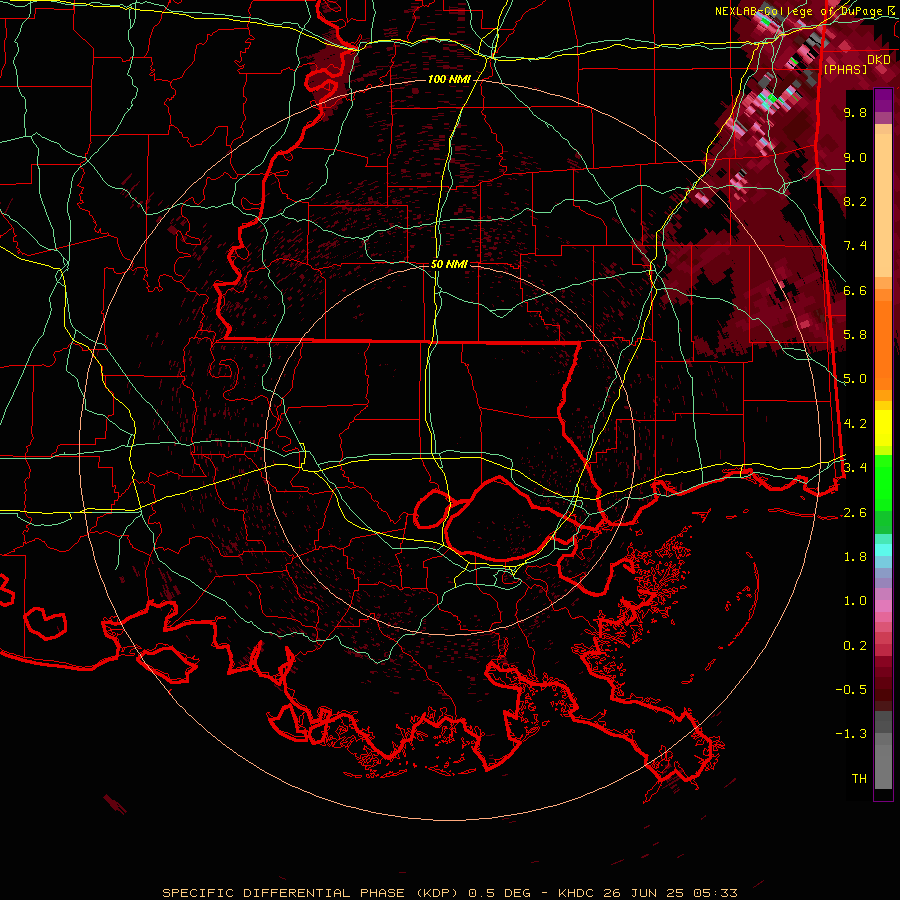Click the 8.2 value on the scale
The image size is (900, 900).
[855, 201]
